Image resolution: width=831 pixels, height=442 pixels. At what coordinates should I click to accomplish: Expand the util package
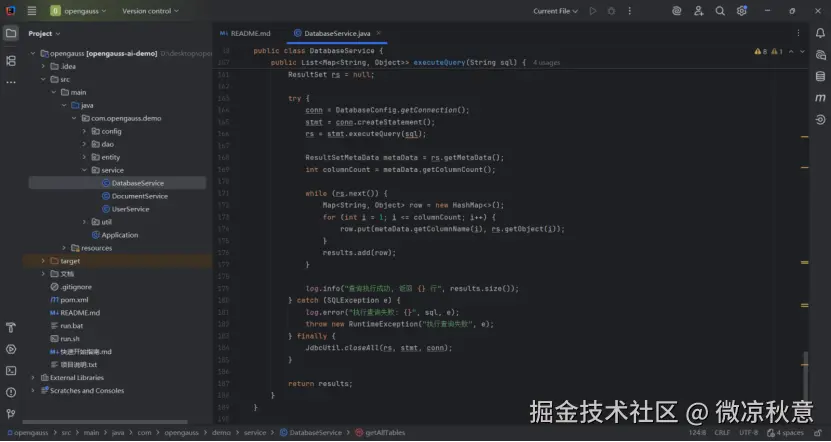point(84,222)
